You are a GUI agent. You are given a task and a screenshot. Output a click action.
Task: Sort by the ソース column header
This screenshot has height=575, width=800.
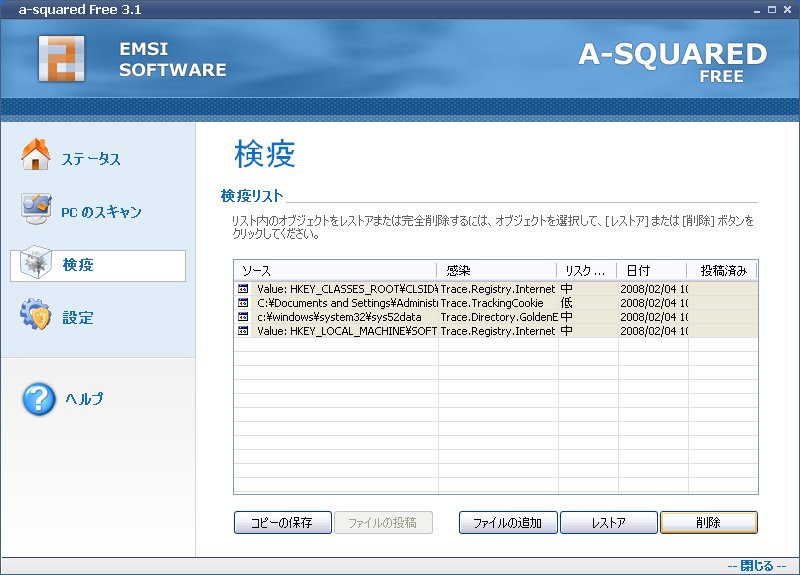[x=335, y=270]
